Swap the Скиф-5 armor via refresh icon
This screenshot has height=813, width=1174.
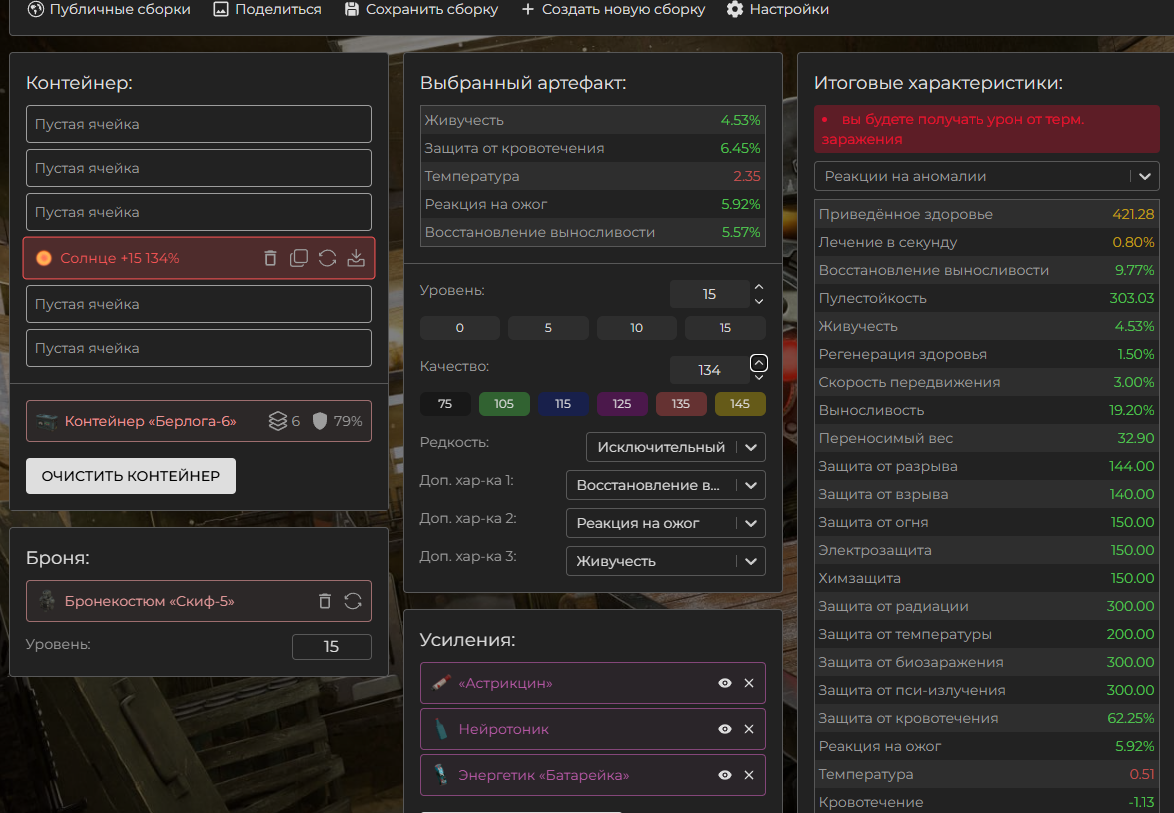353,601
